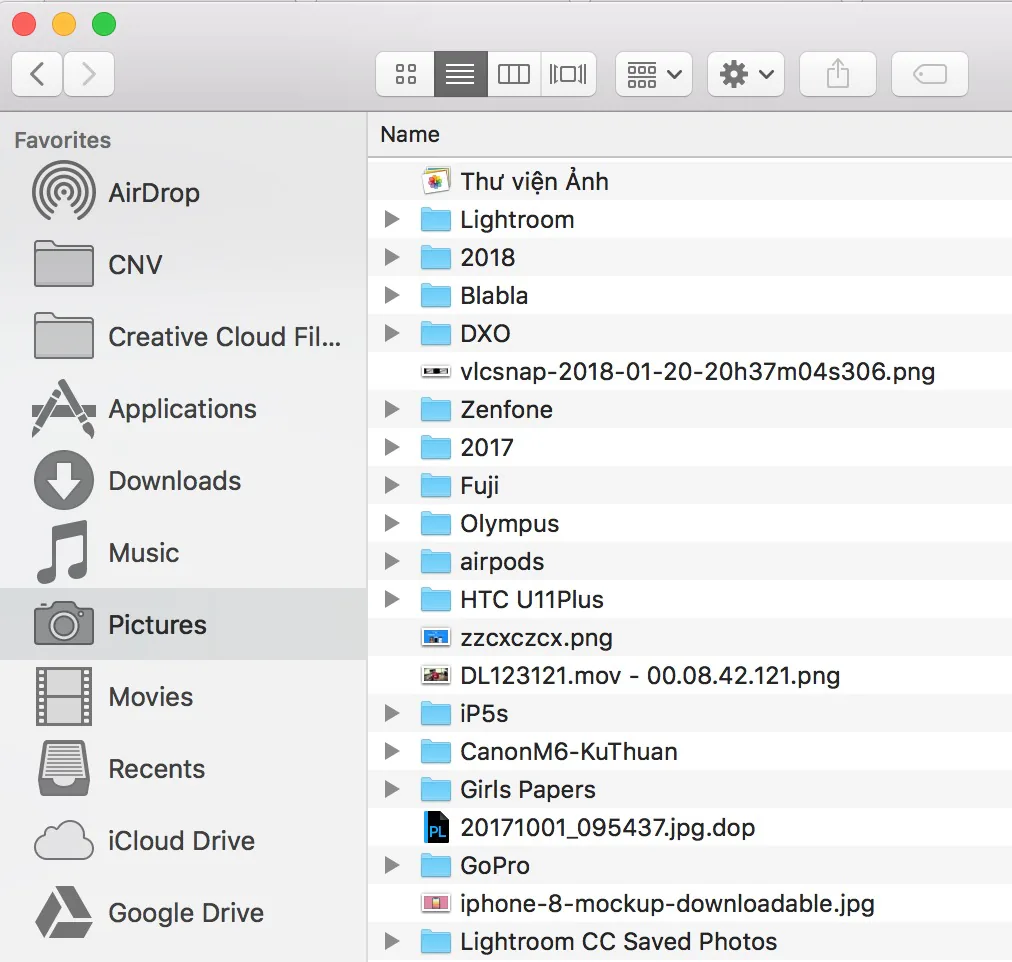Click the HTC U11Plus folder name
The width and height of the screenshot is (1012, 962).
(532, 599)
